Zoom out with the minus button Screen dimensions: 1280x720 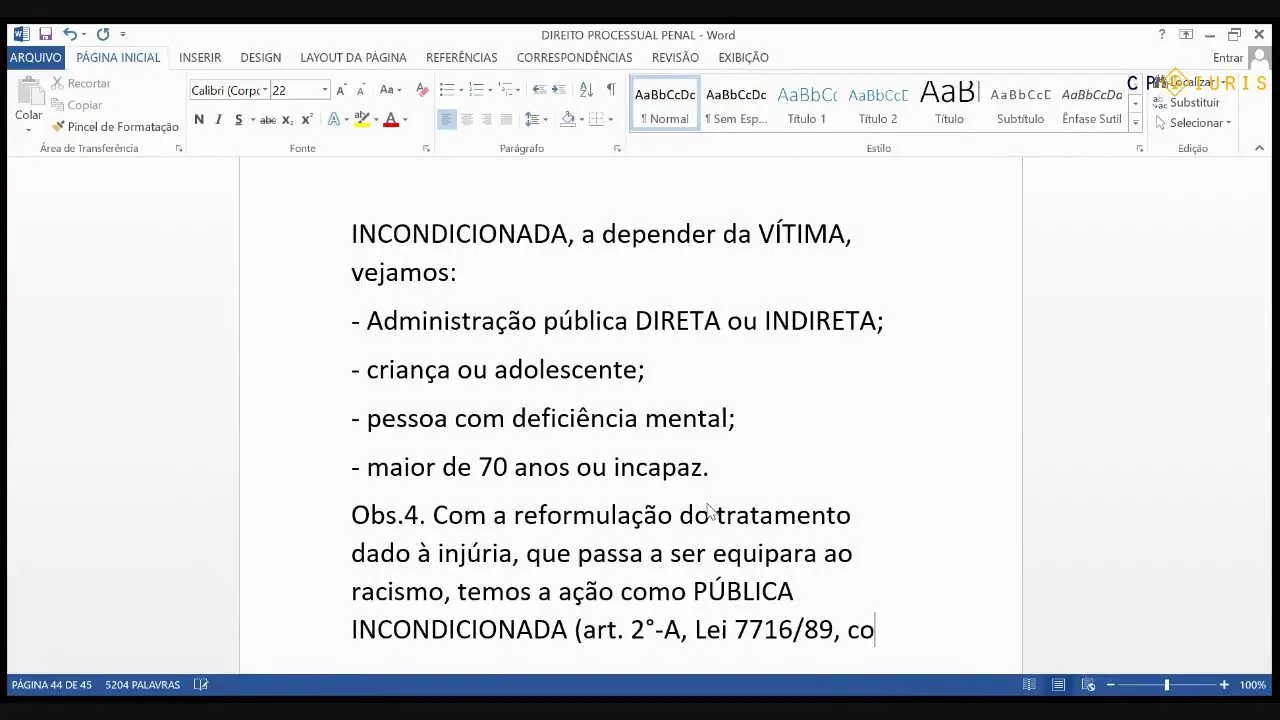(x=1110, y=685)
